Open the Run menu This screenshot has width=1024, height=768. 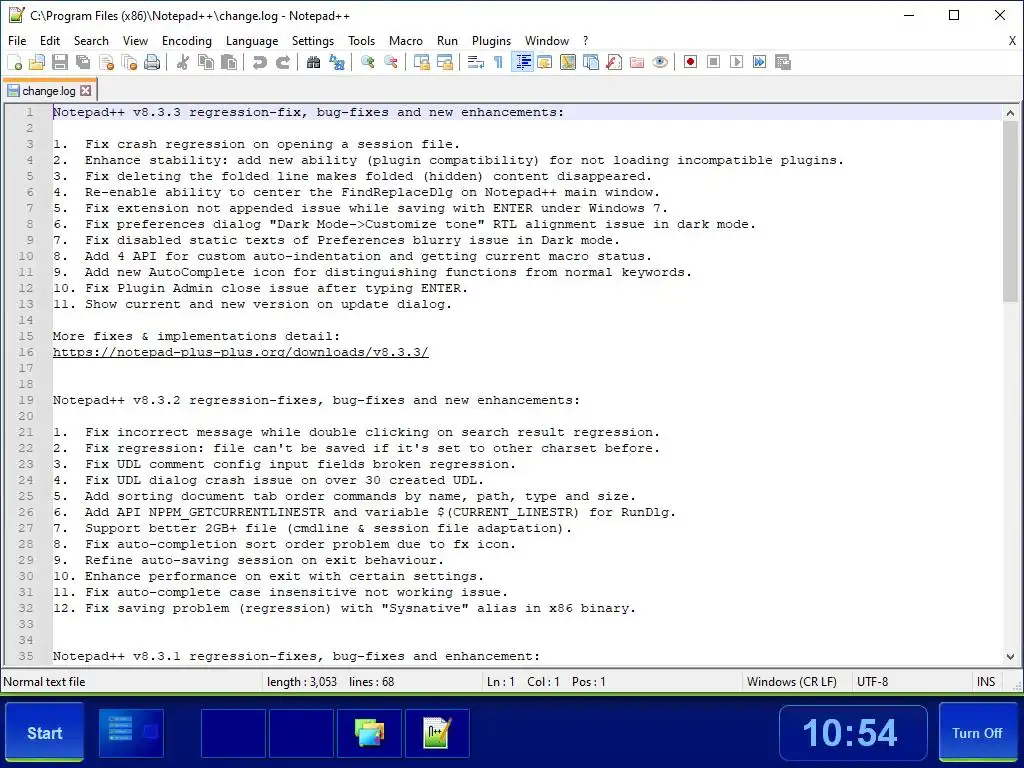(447, 40)
